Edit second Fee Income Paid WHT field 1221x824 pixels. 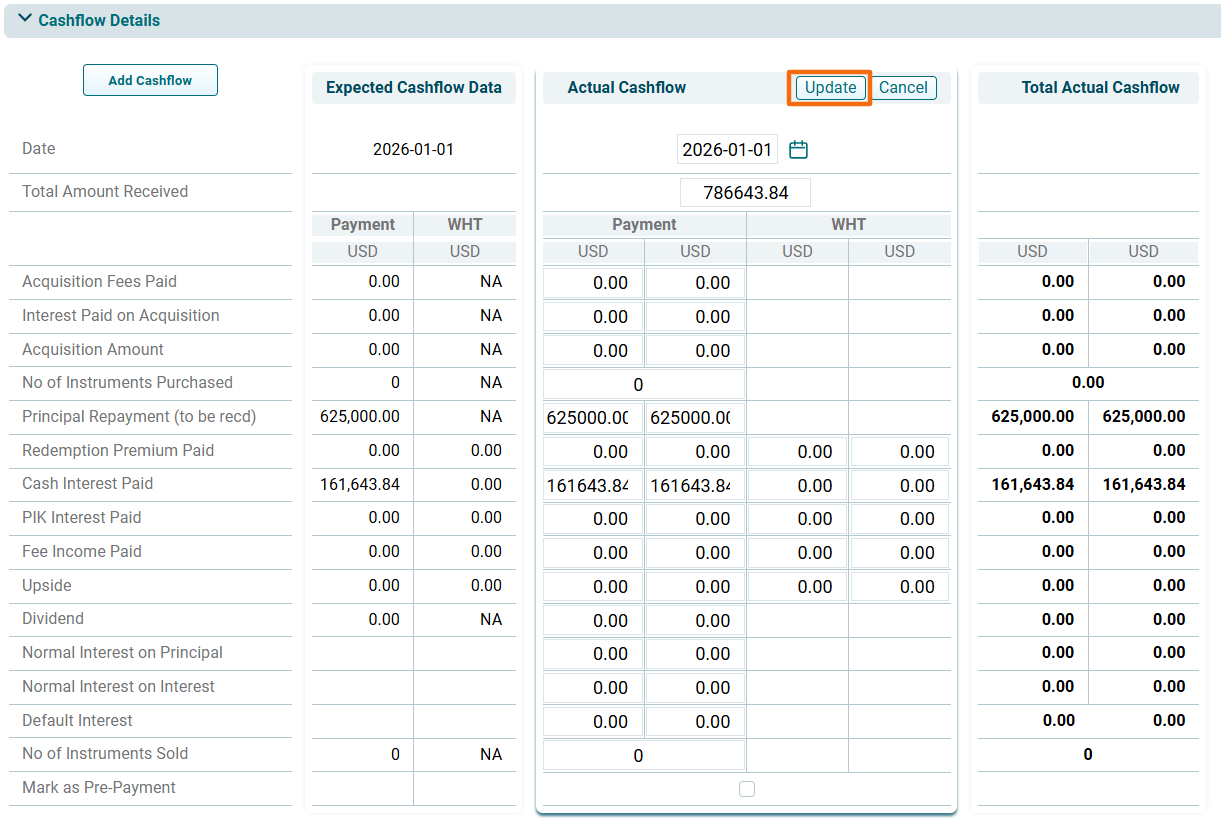[899, 553]
